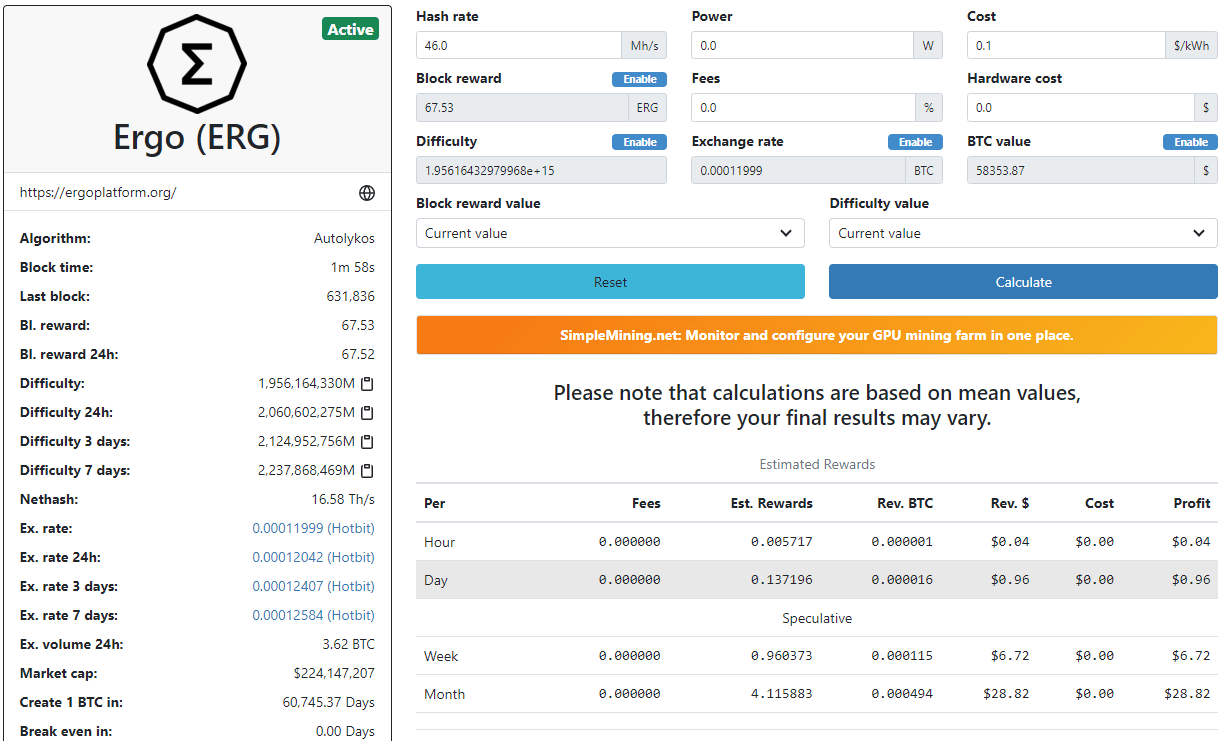Click the Mh/s unit label of Hash rate
Viewport: 1231px width, 741px height.
tap(644, 45)
